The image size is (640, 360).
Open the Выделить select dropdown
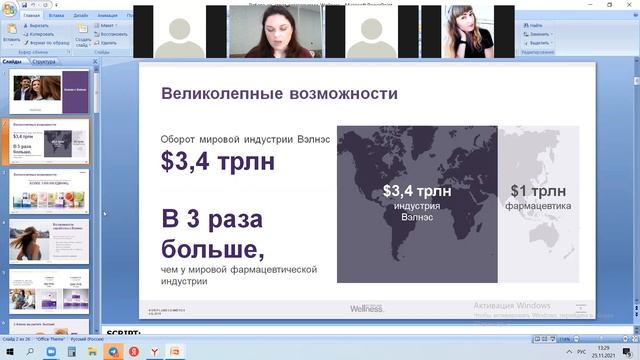(x=538, y=43)
